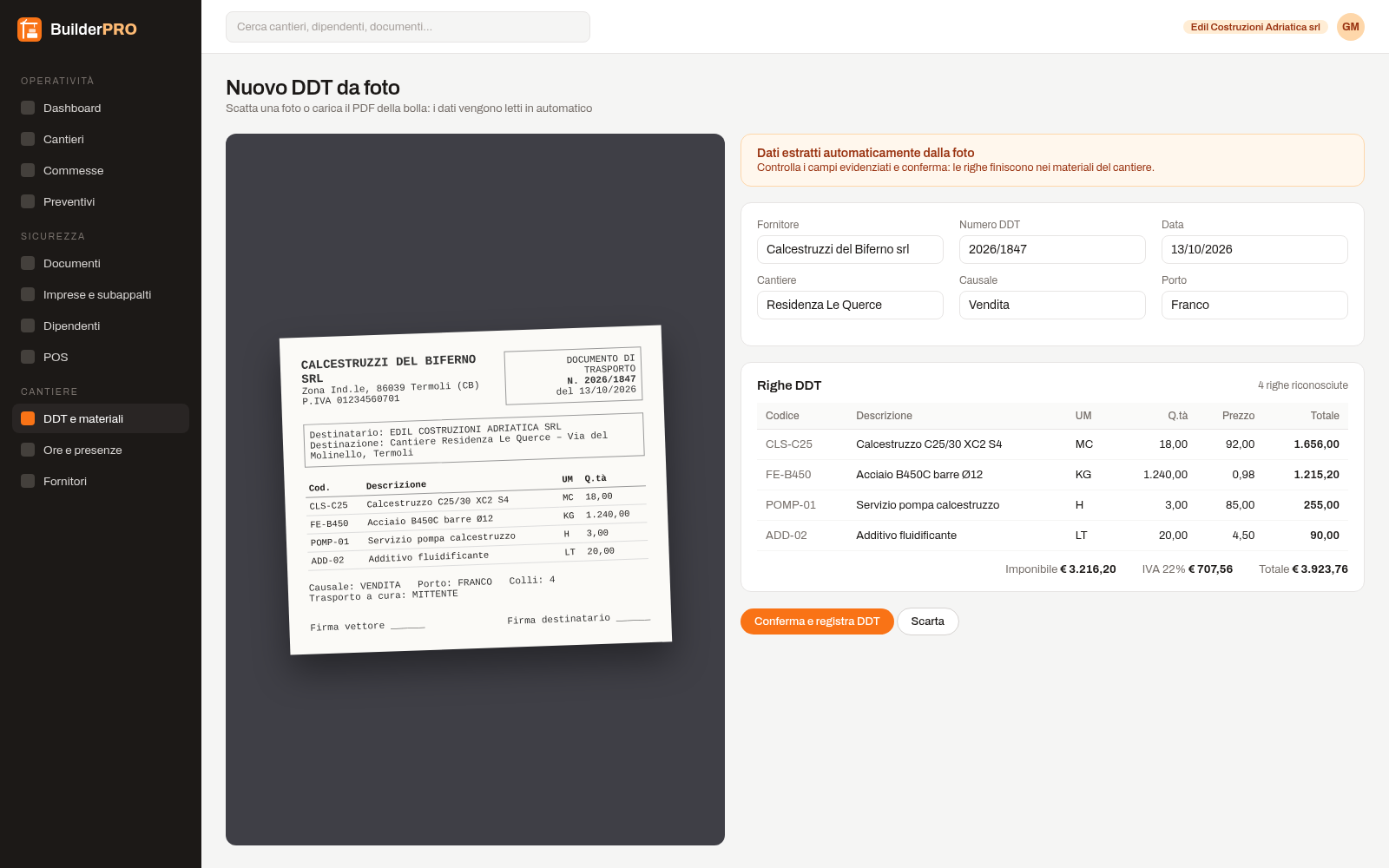Click the Descrizione column header
The width and height of the screenshot is (1389, 868).
point(884,416)
